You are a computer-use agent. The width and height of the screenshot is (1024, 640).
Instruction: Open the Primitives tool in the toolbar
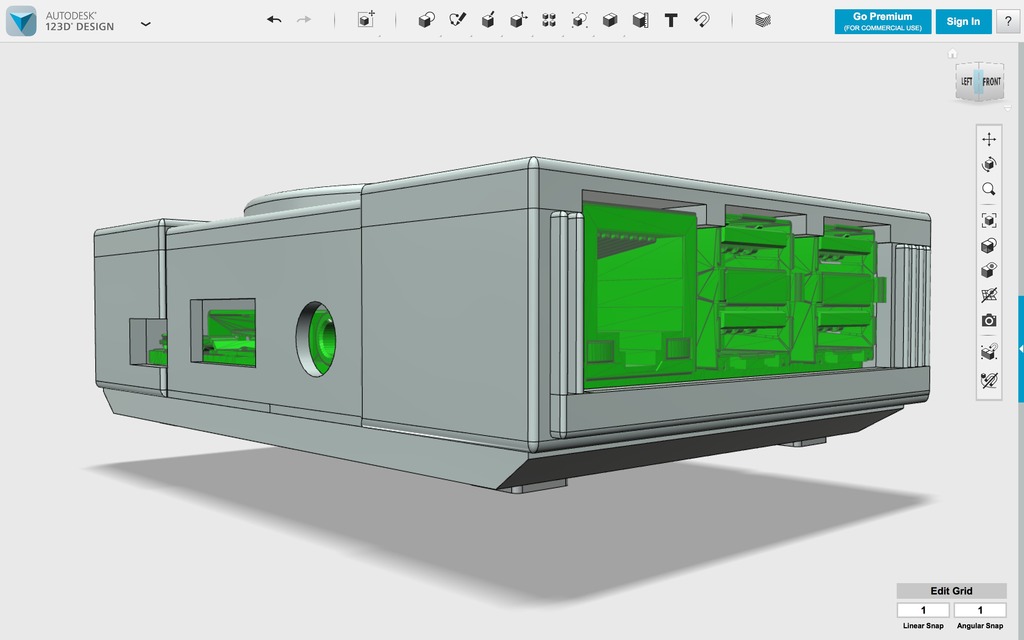426,20
